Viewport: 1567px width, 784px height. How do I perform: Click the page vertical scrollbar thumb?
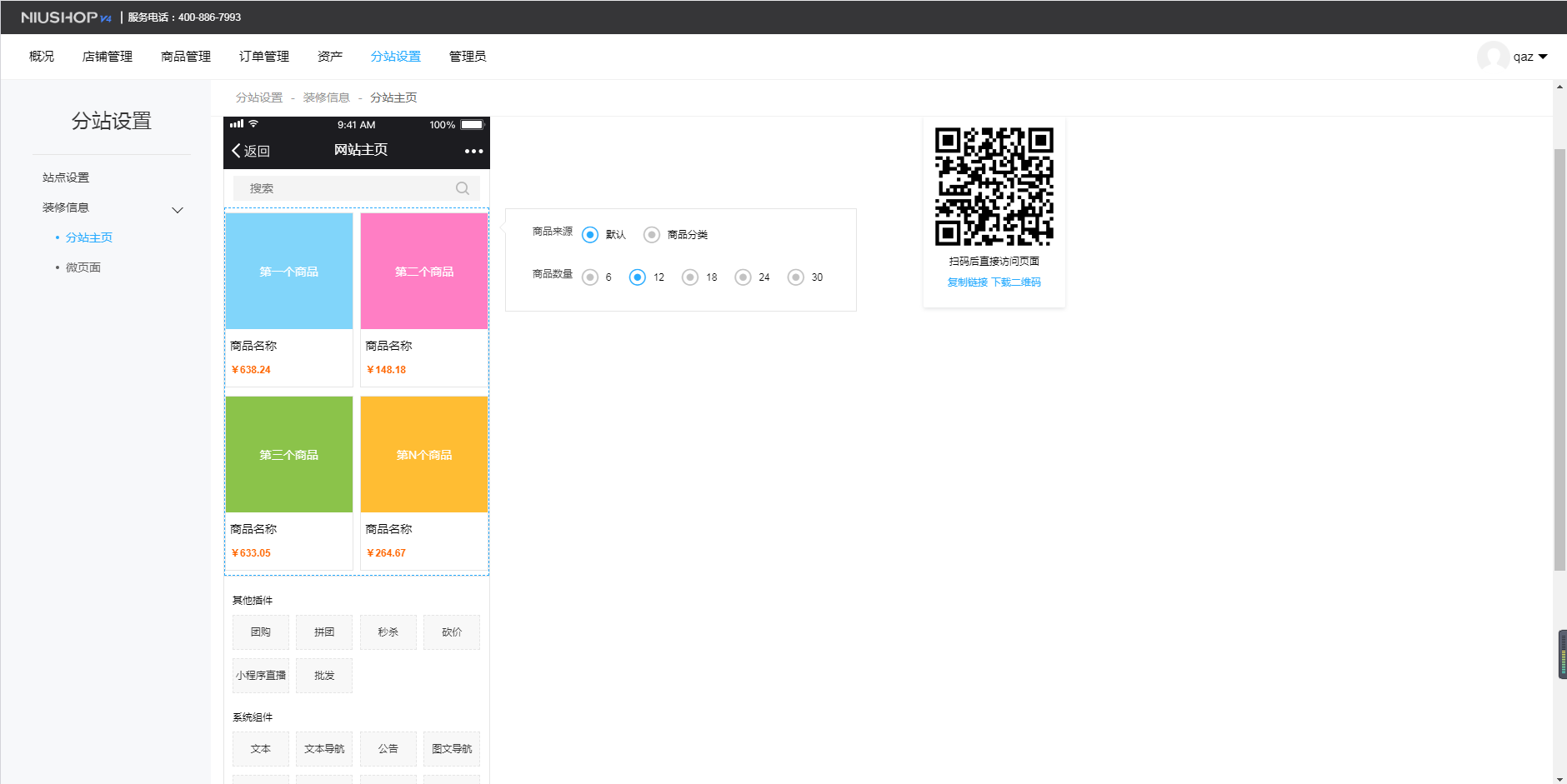[x=1559, y=360]
